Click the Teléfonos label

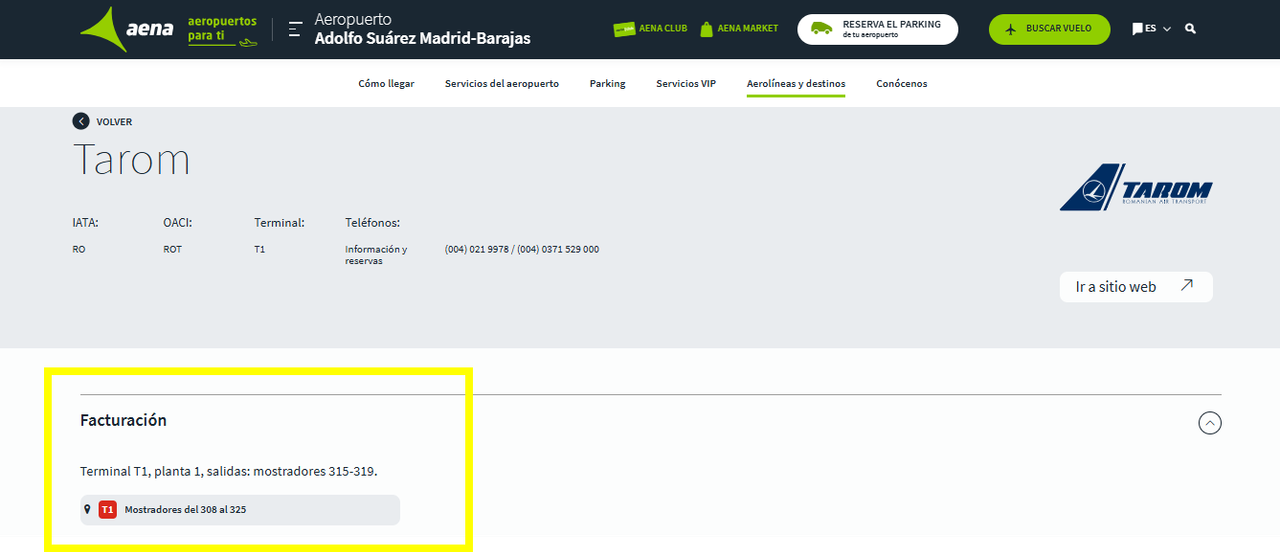[x=372, y=223]
